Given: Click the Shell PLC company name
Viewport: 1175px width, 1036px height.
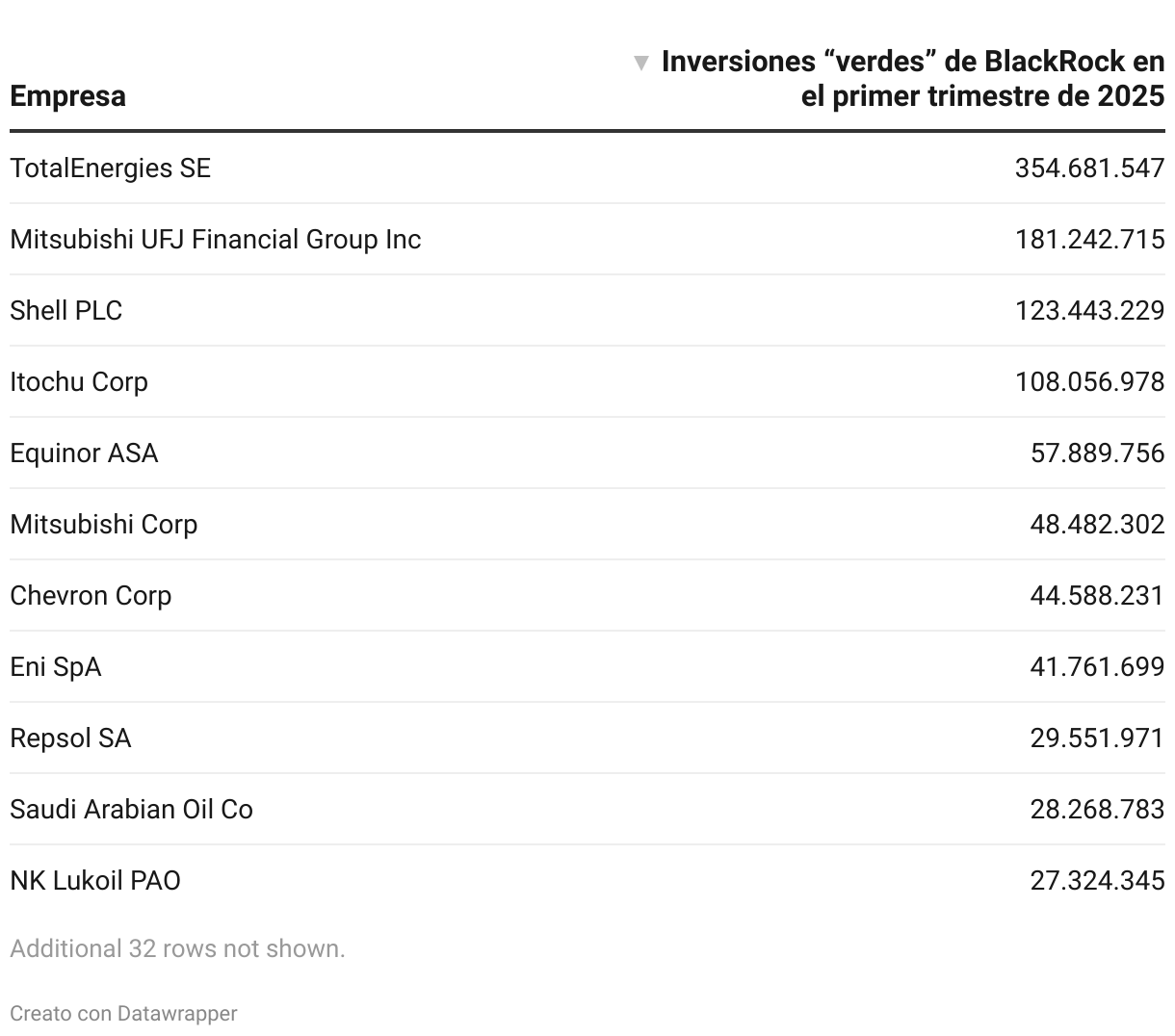Looking at the screenshot, I should pyautogui.click(x=66, y=310).
